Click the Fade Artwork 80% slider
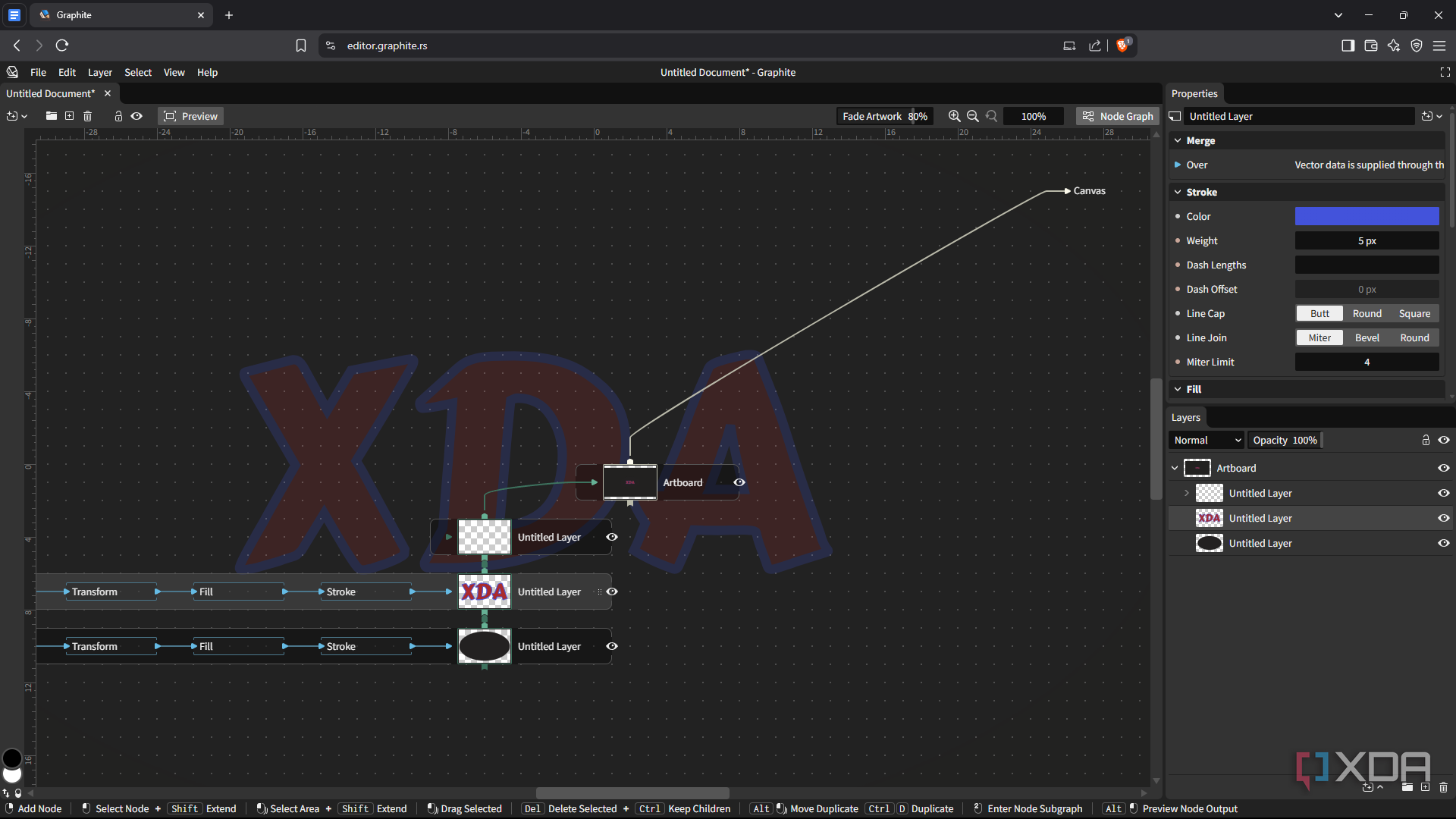The height and width of the screenshot is (819, 1456). tap(885, 116)
